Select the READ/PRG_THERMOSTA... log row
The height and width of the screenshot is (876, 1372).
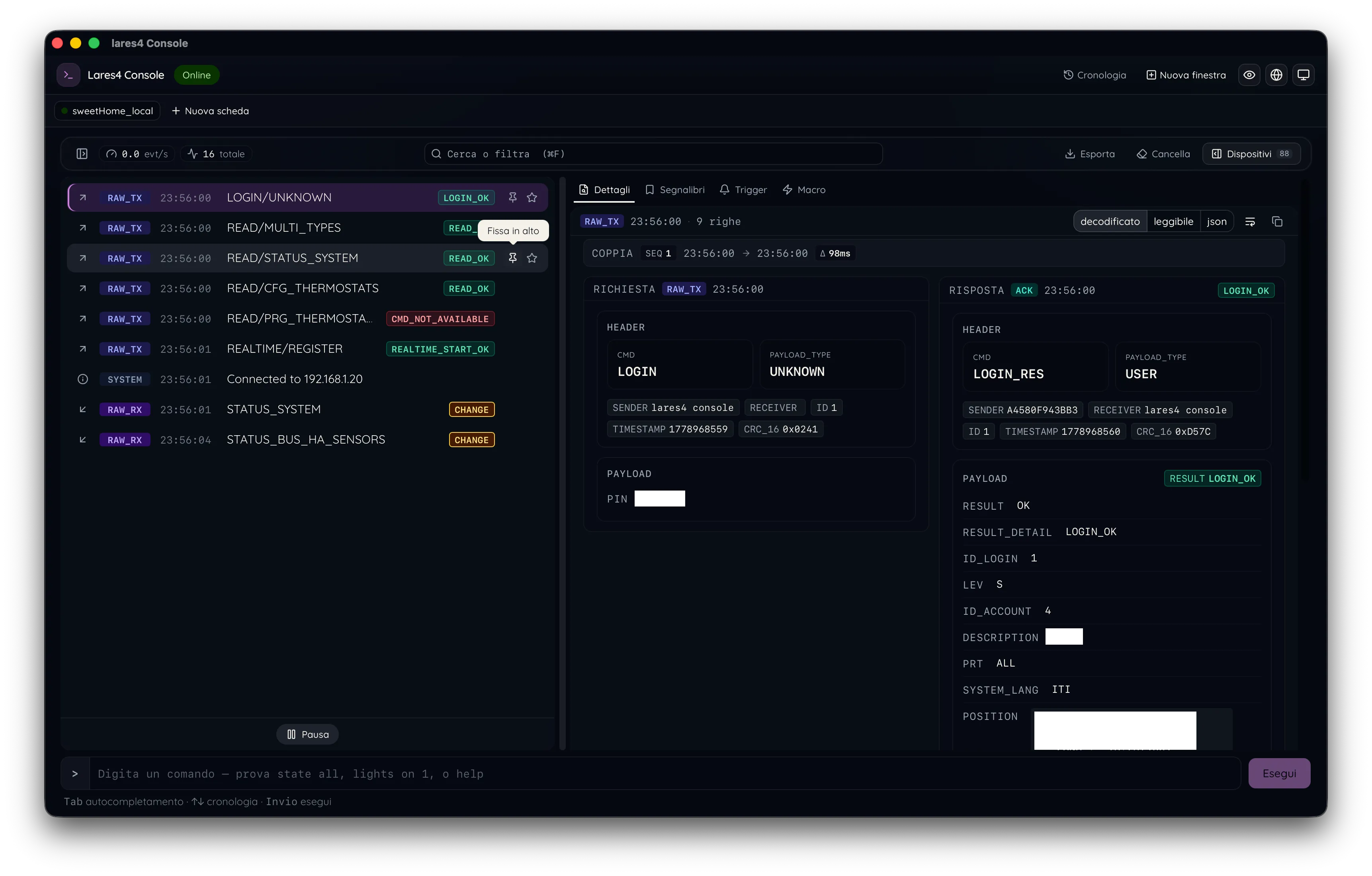click(308, 319)
